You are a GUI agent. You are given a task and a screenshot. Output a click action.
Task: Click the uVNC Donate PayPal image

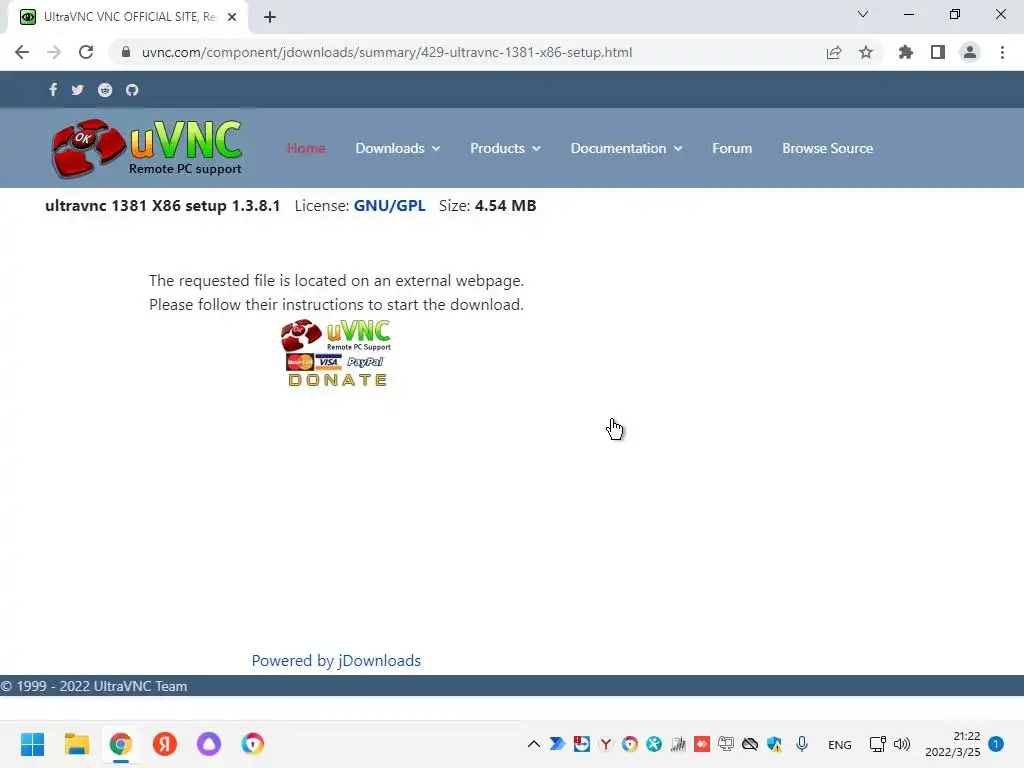tap(336, 353)
